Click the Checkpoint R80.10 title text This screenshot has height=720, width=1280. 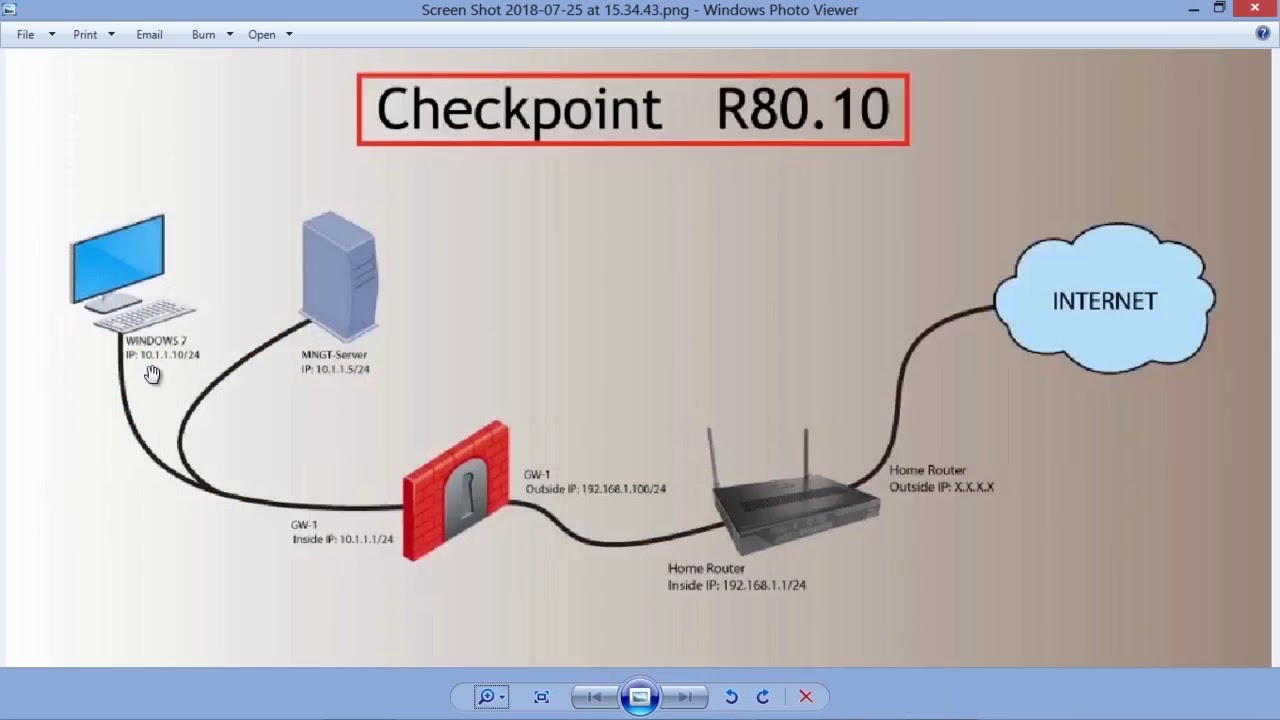633,109
